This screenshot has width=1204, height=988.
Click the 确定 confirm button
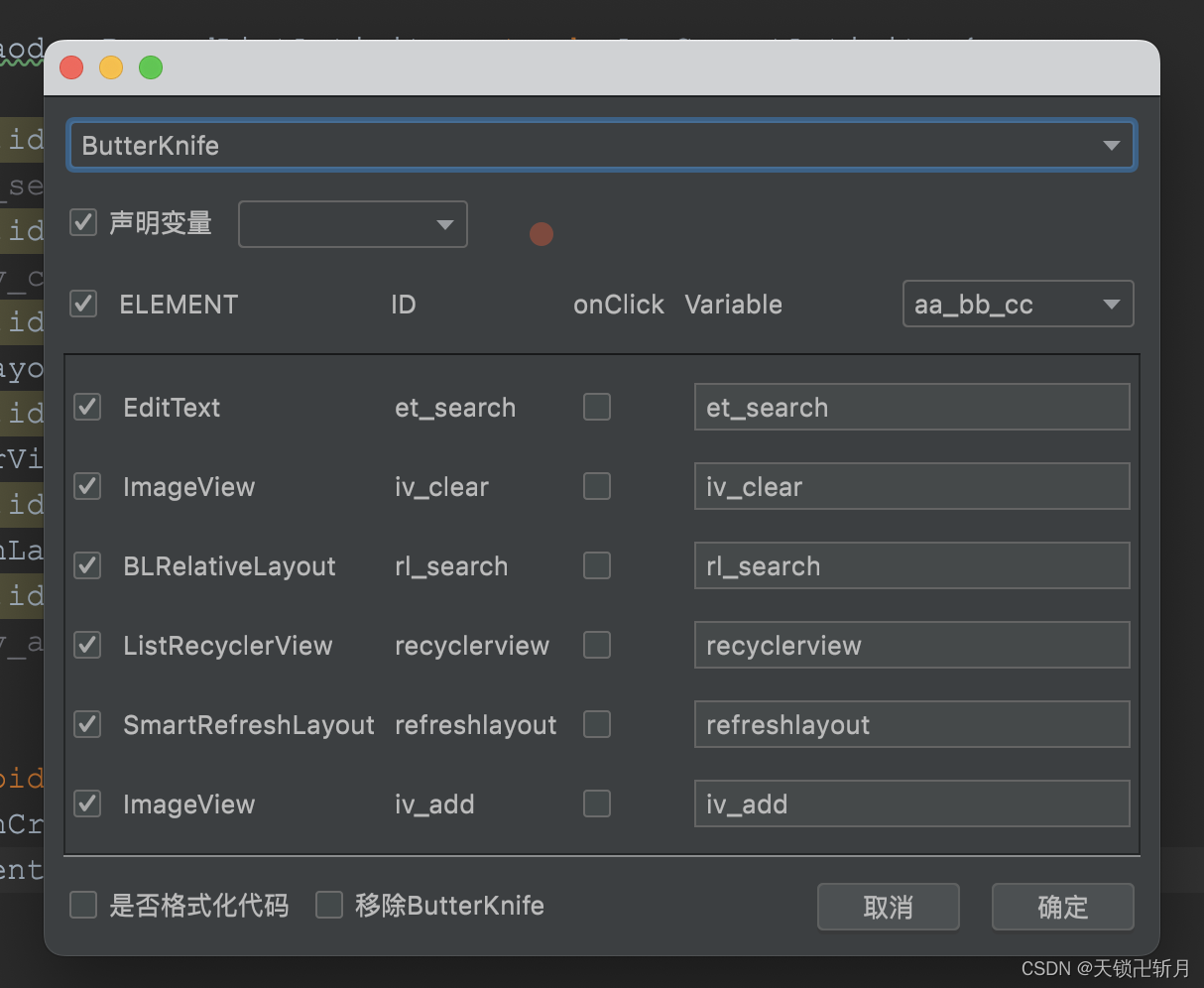click(x=1062, y=906)
